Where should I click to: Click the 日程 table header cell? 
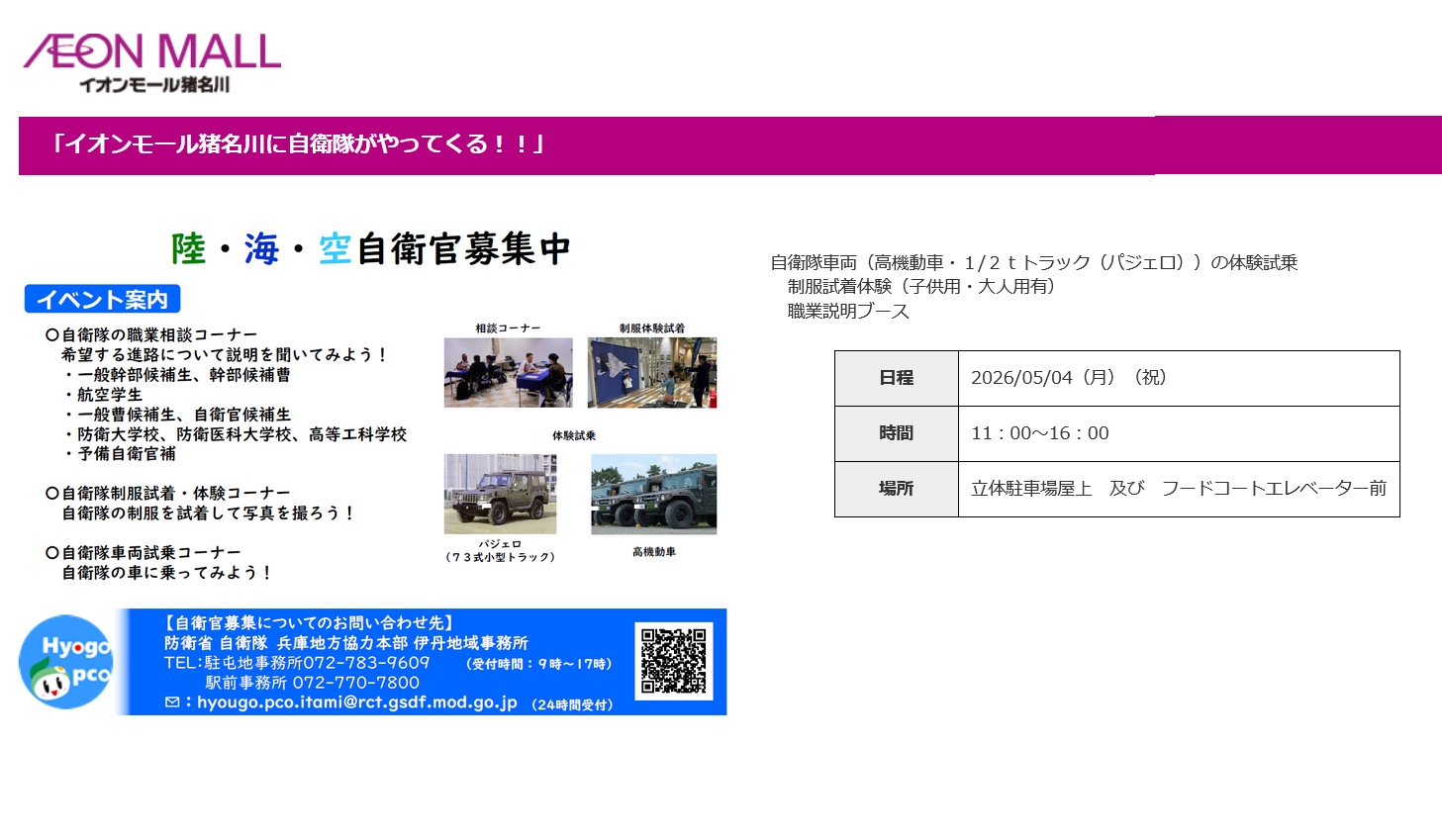(896, 378)
